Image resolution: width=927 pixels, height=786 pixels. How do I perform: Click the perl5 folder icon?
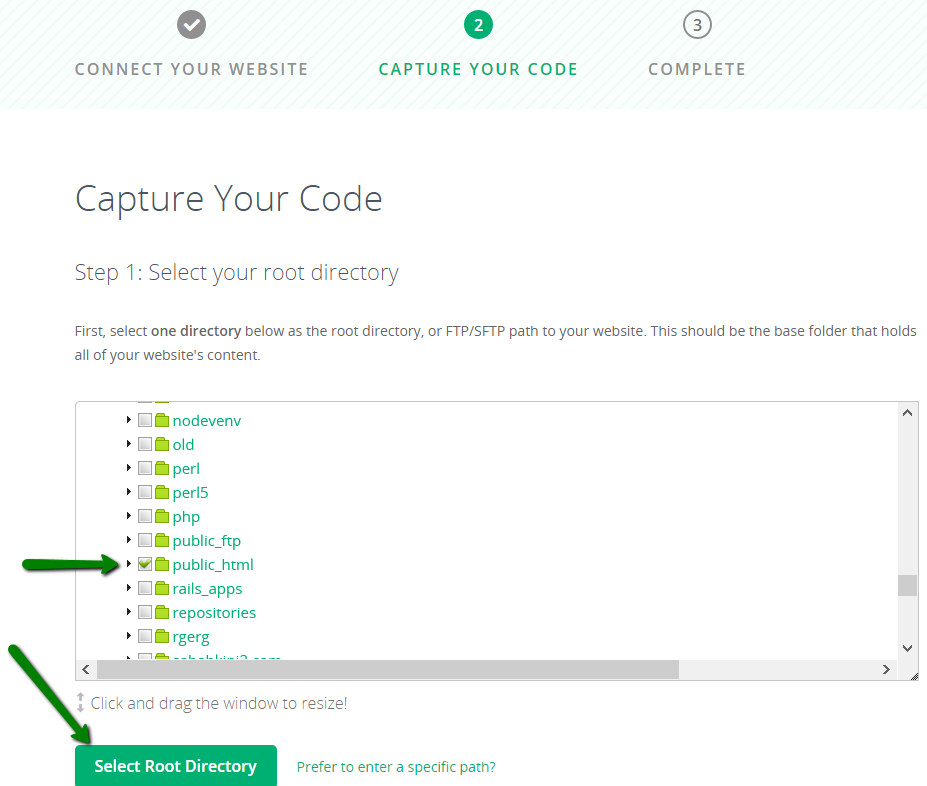[x=162, y=492]
